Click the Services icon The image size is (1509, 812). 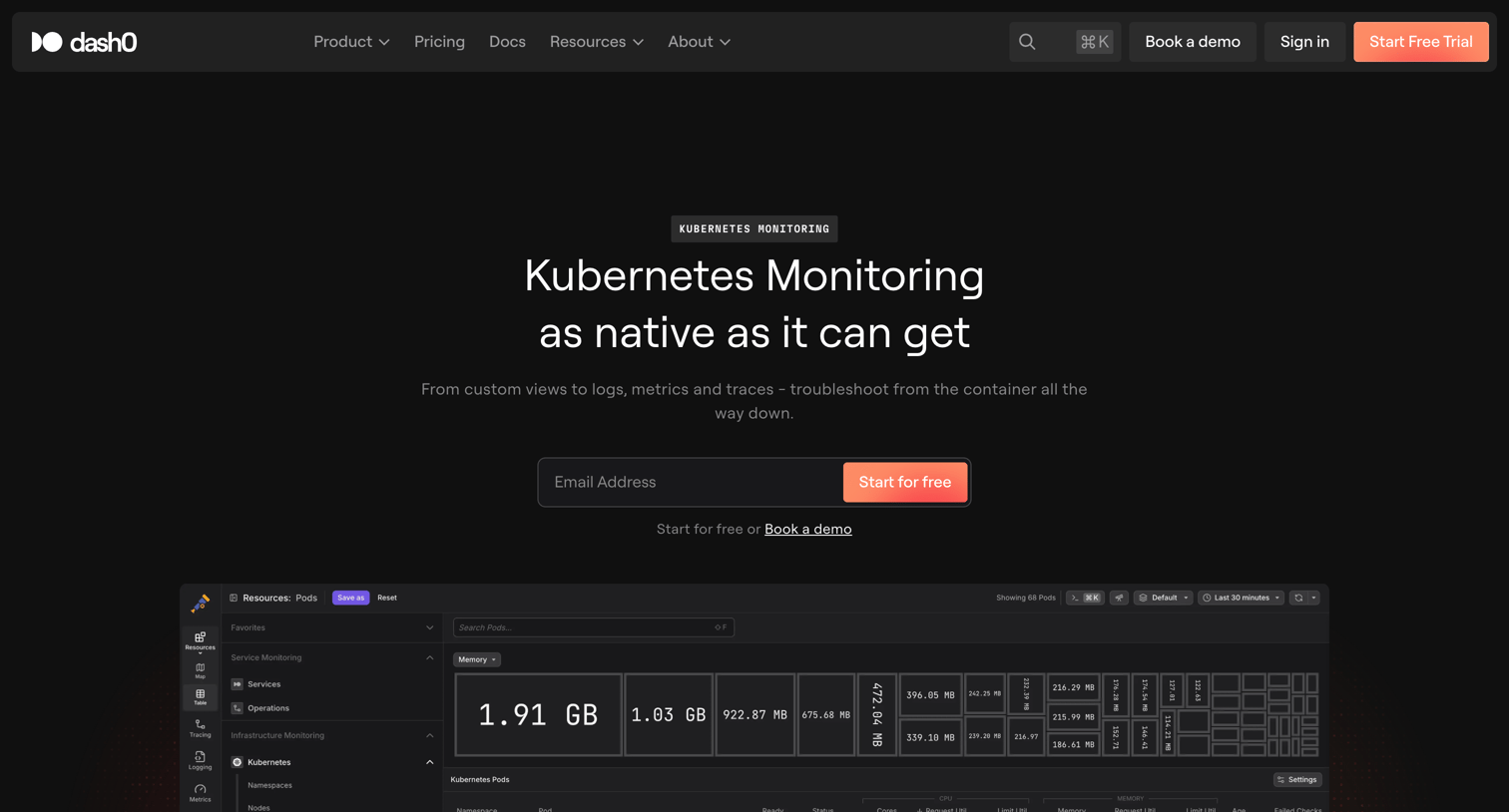[x=237, y=684]
